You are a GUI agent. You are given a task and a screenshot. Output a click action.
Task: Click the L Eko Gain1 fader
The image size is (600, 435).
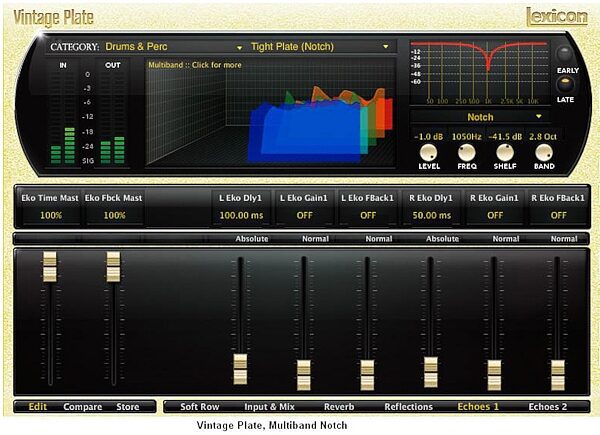pyautogui.click(x=304, y=375)
